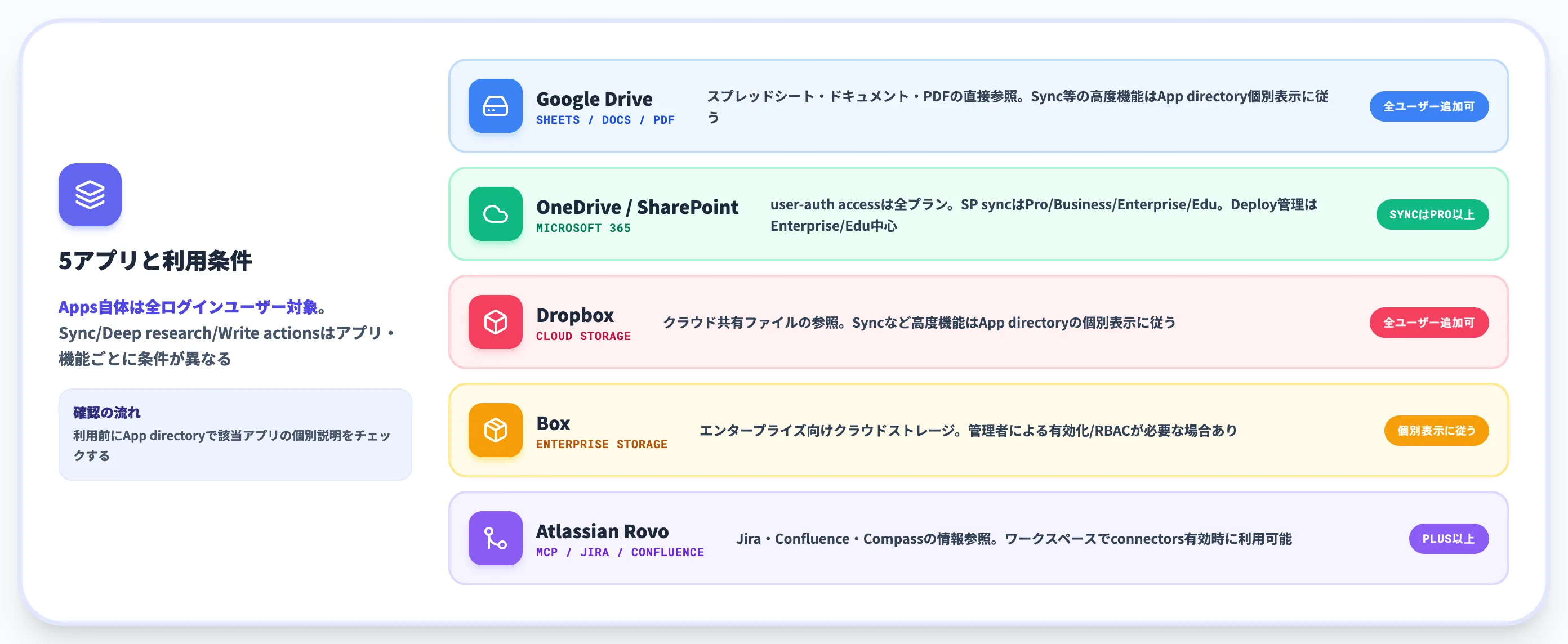Click the 5アプリと利用条件 heading

pos(155,260)
